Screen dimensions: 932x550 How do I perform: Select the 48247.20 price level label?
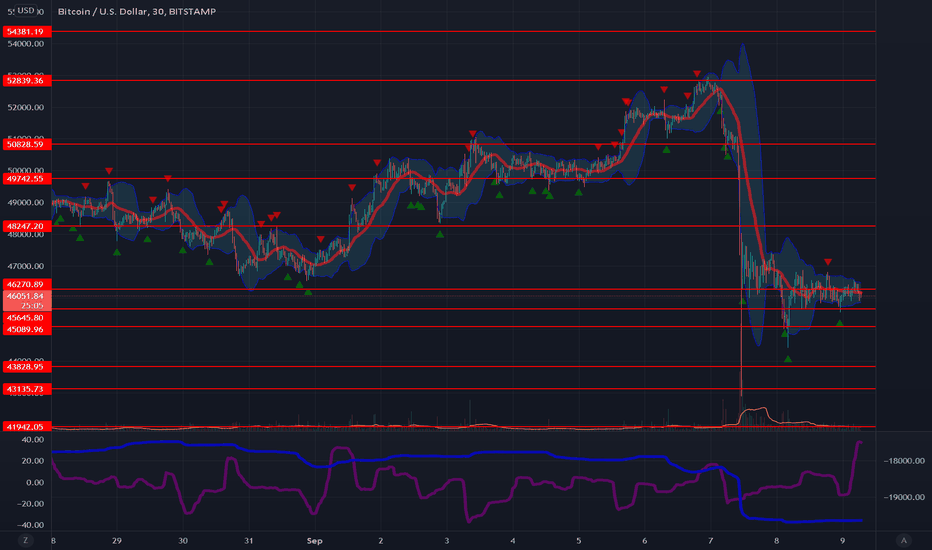(27, 226)
